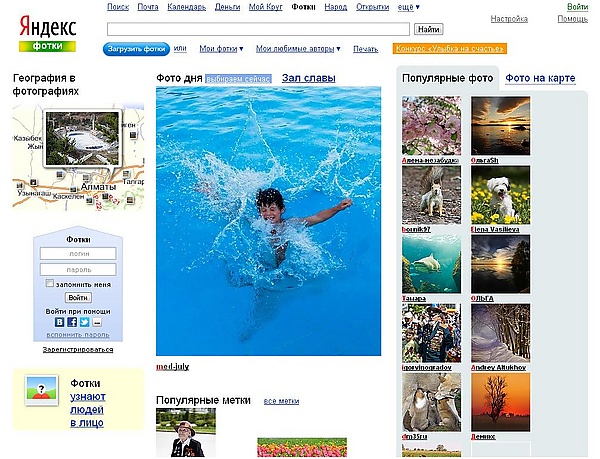The image size is (600, 459).
Task: Go to 'Почта' in top menu
Action: click(x=148, y=7)
